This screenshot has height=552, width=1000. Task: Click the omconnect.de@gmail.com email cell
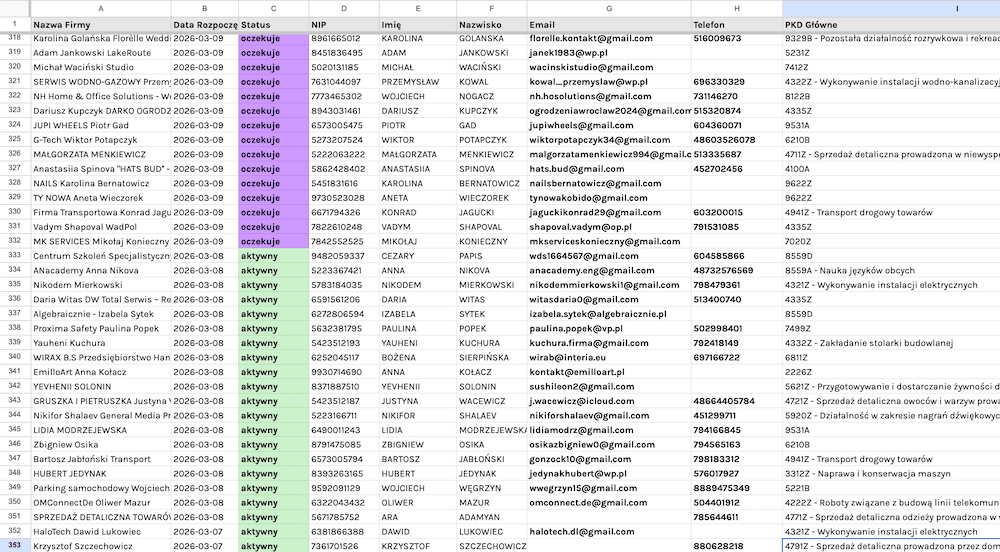[x=607, y=502]
